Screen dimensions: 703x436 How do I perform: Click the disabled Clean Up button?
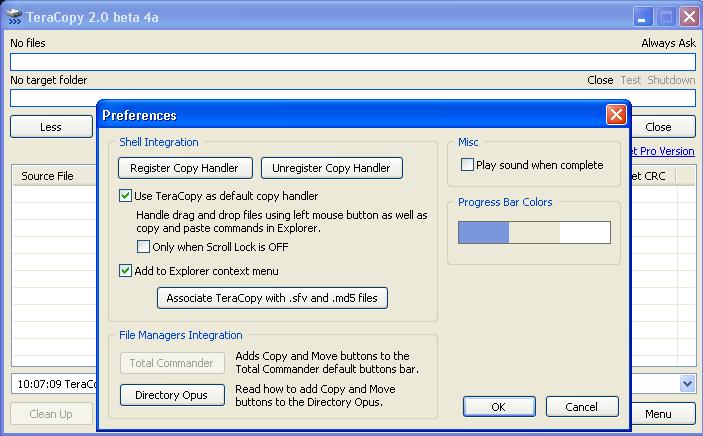click(51, 414)
